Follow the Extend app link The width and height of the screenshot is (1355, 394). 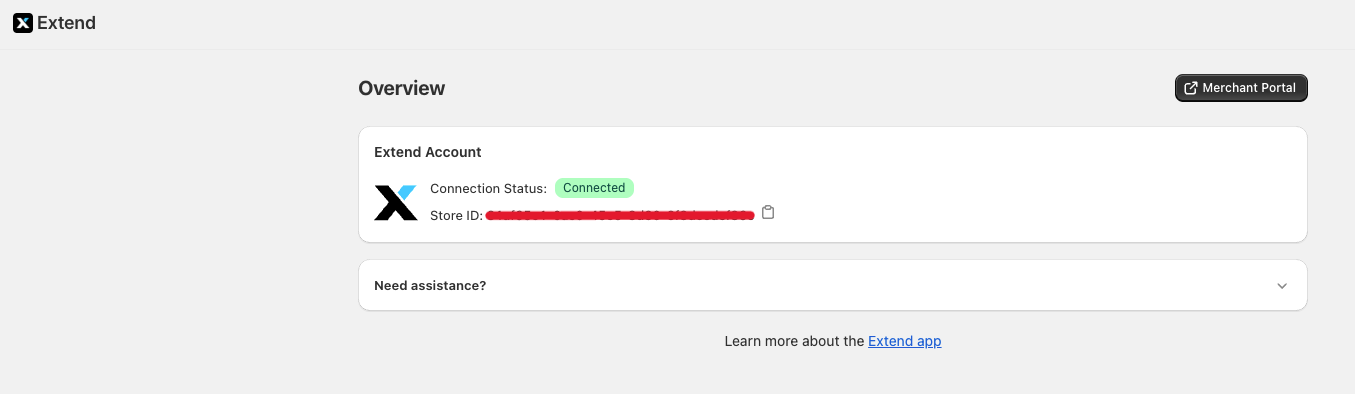pos(904,341)
